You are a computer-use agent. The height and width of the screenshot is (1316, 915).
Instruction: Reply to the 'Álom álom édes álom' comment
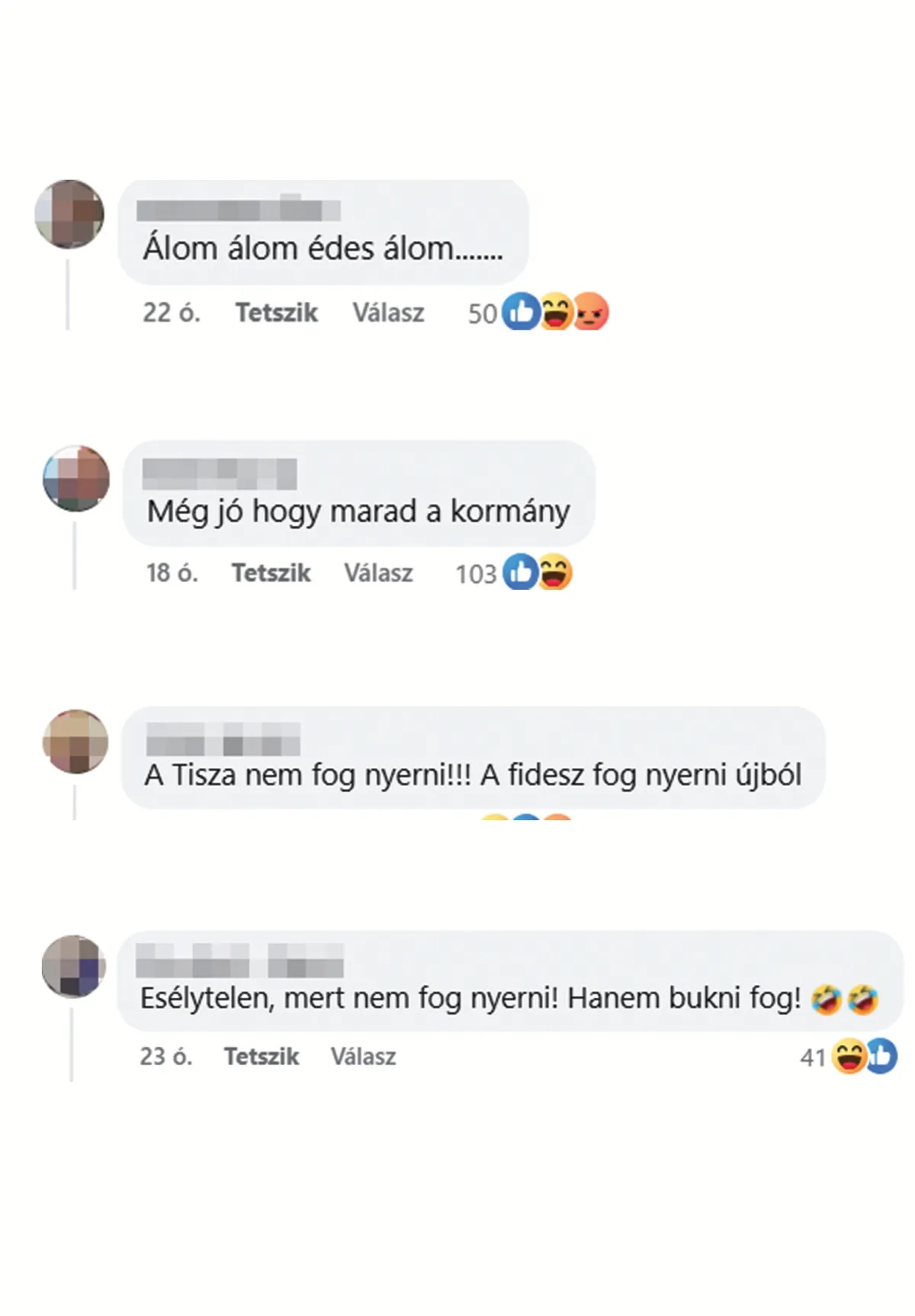[x=388, y=312]
